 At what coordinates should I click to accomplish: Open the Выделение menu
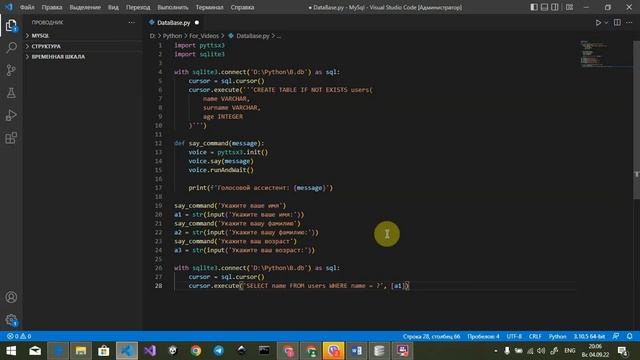85,7
